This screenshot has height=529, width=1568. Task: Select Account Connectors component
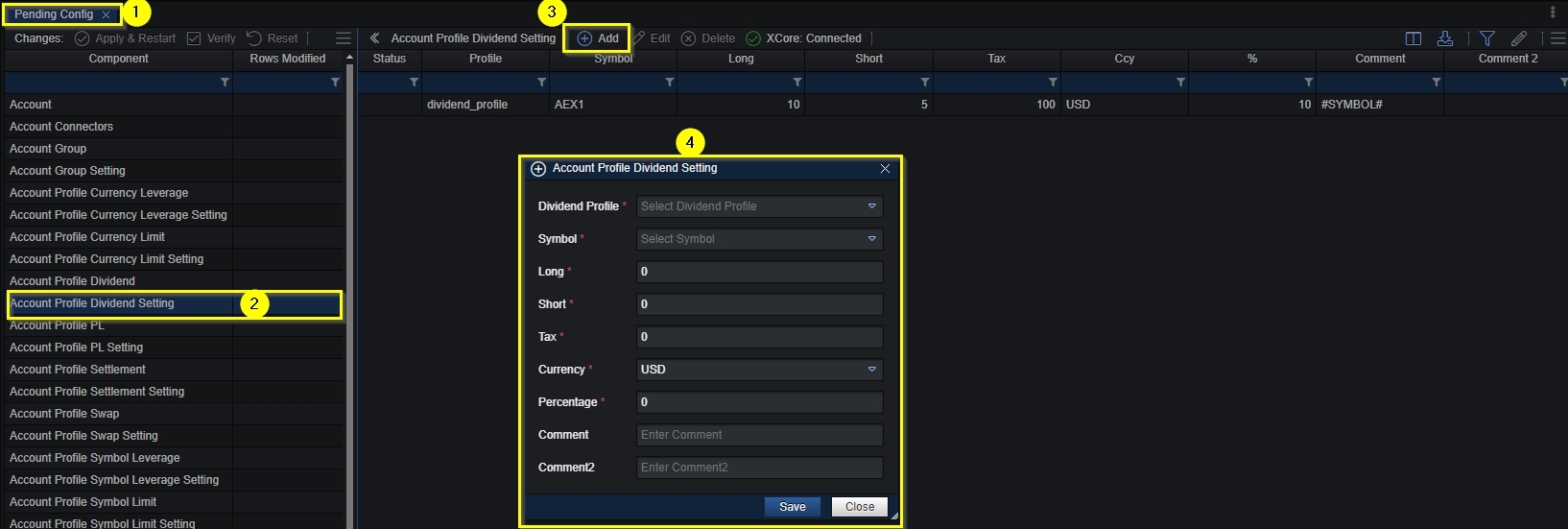tap(173, 127)
